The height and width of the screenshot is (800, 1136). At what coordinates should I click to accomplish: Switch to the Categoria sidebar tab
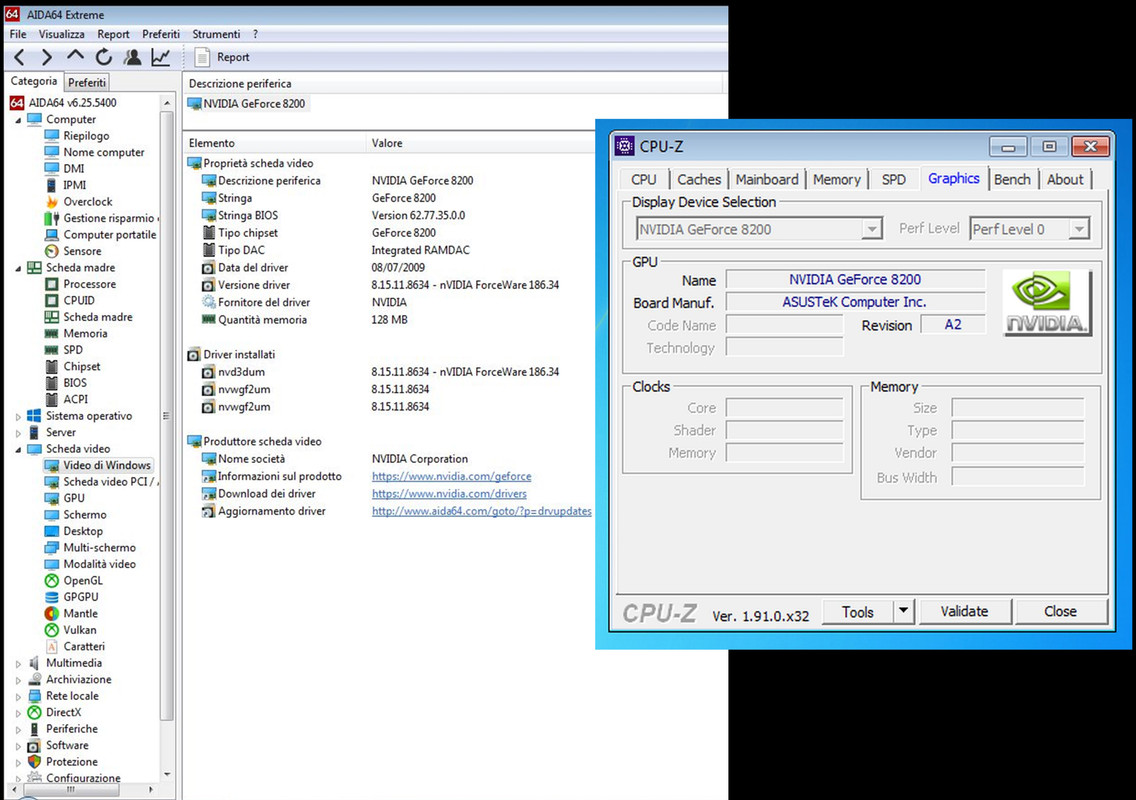pos(33,81)
